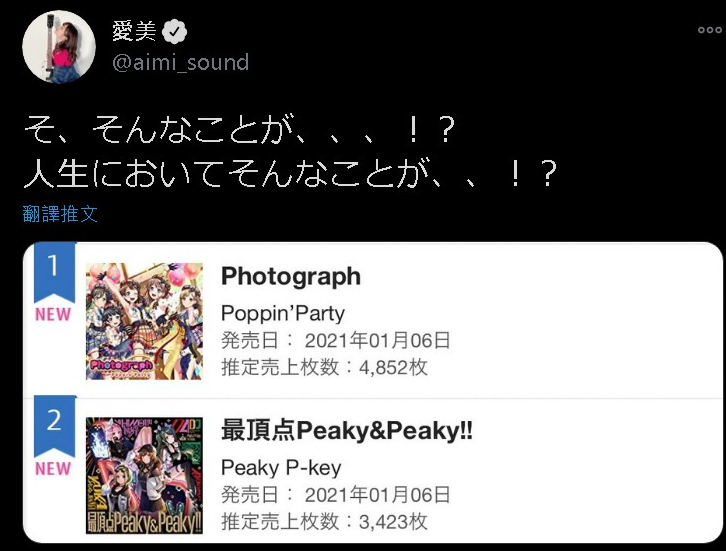The width and height of the screenshot is (726, 551).
Task: Click the NEW label under rank 1
Action: [x=53, y=315]
